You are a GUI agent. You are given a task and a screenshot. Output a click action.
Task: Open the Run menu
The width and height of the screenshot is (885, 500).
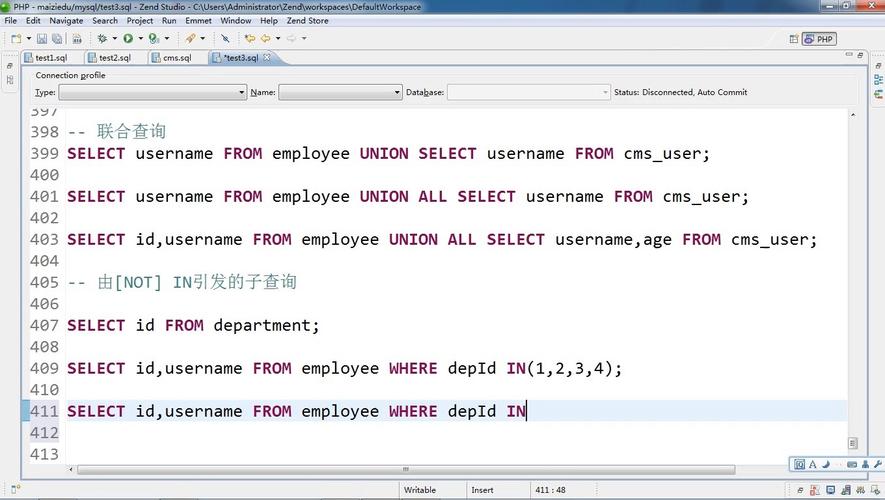tap(169, 20)
